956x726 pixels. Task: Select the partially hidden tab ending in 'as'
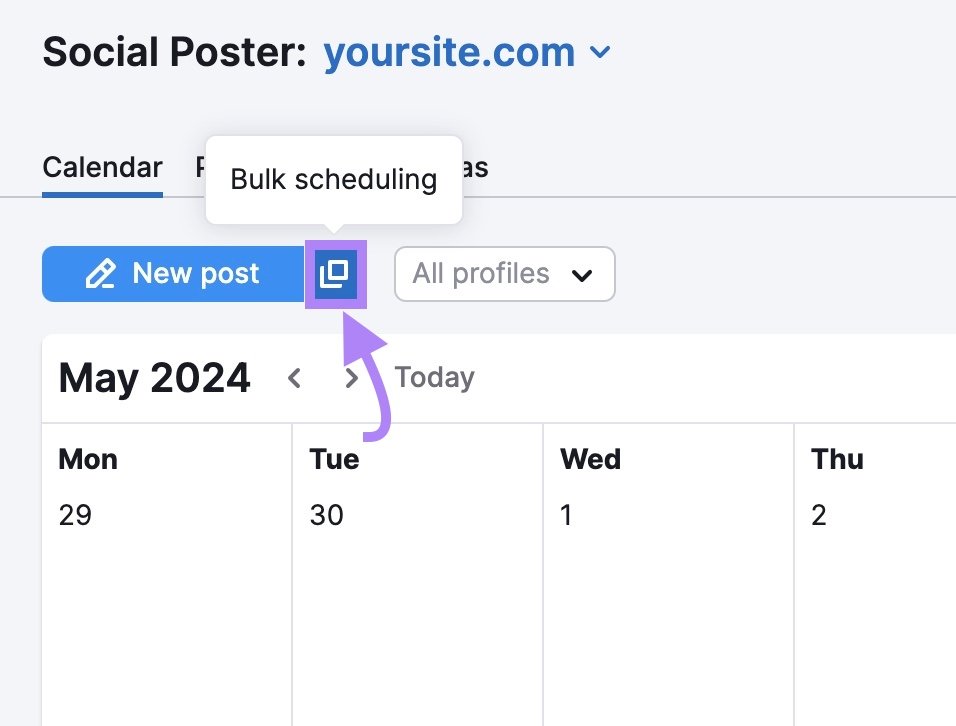[473, 167]
